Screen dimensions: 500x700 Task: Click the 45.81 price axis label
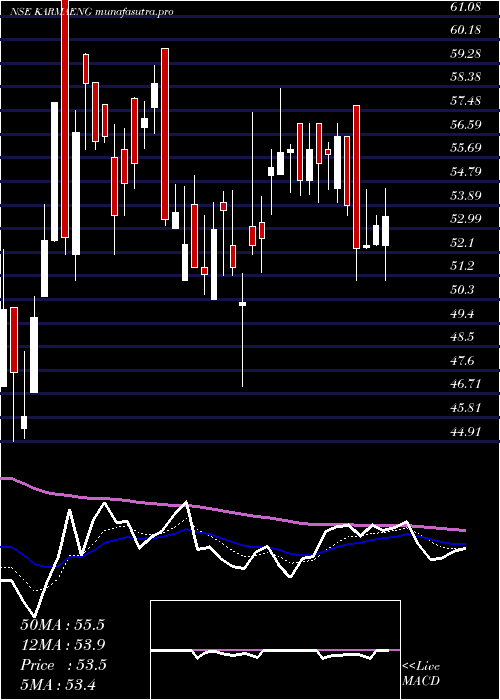tap(464, 408)
